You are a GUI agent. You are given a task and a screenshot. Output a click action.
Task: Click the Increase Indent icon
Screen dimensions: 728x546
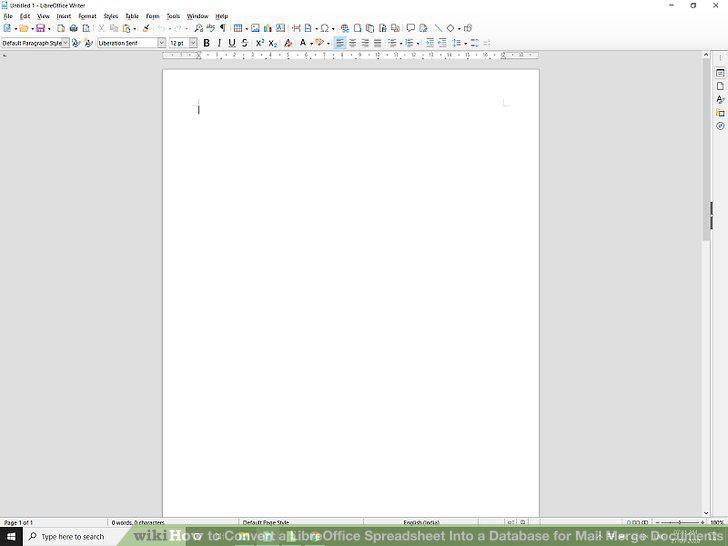(x=430, y=43)
